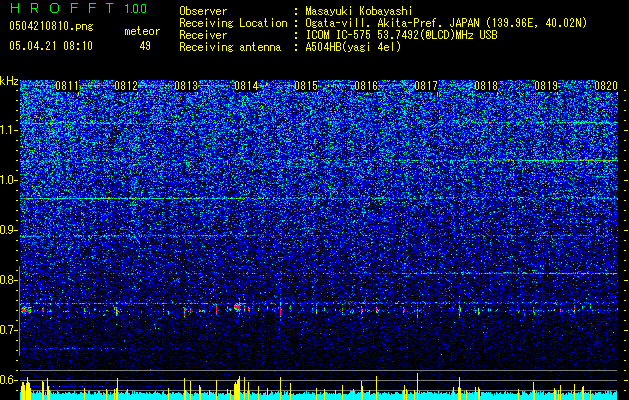Click the 0811 time marker
The image size is (629, 400).
(67, 86)
